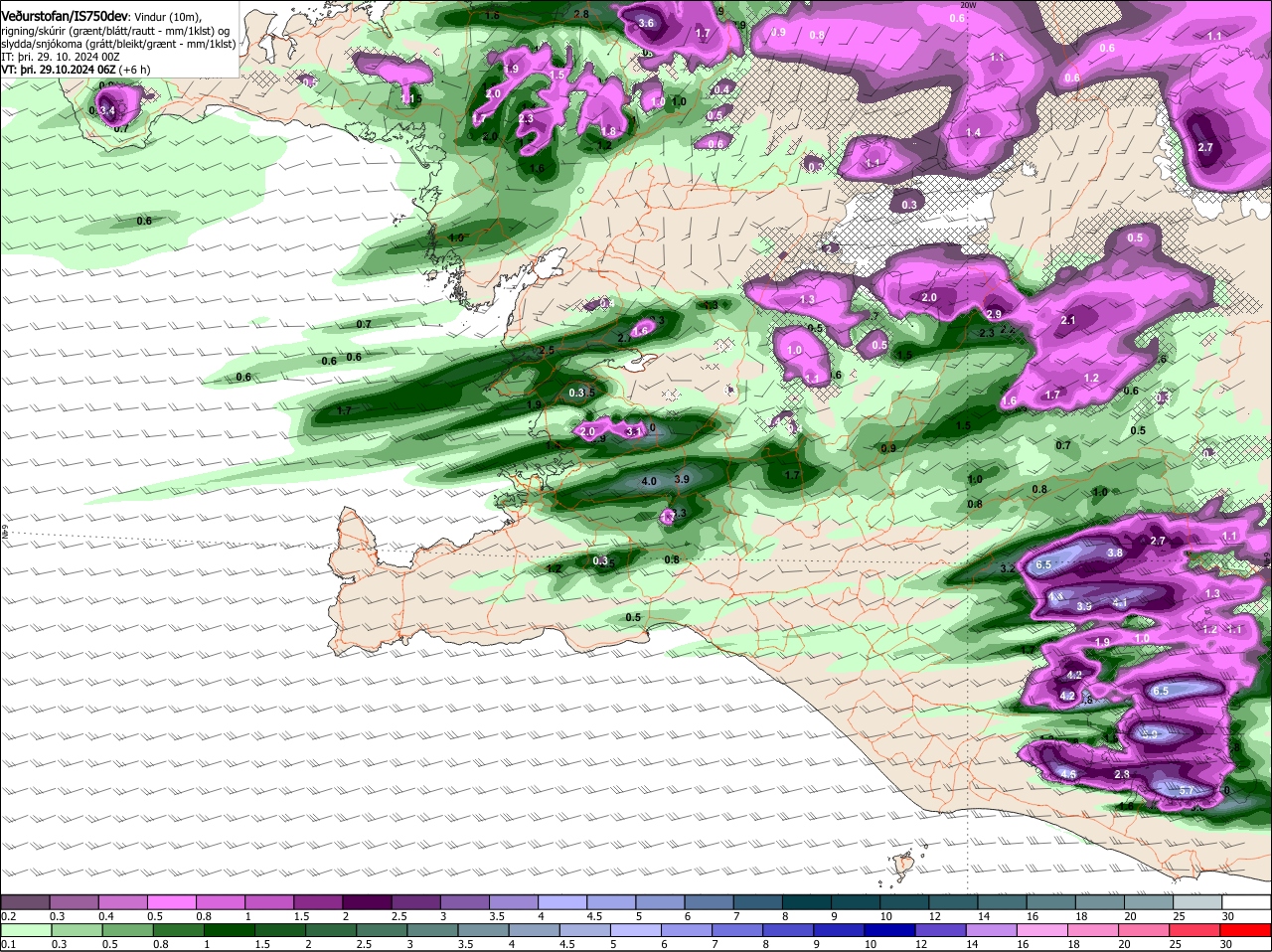This screenshot has height=952, width=1272.
Task: Click the '1.4' value in northern purple band
Action: (974, 132)
